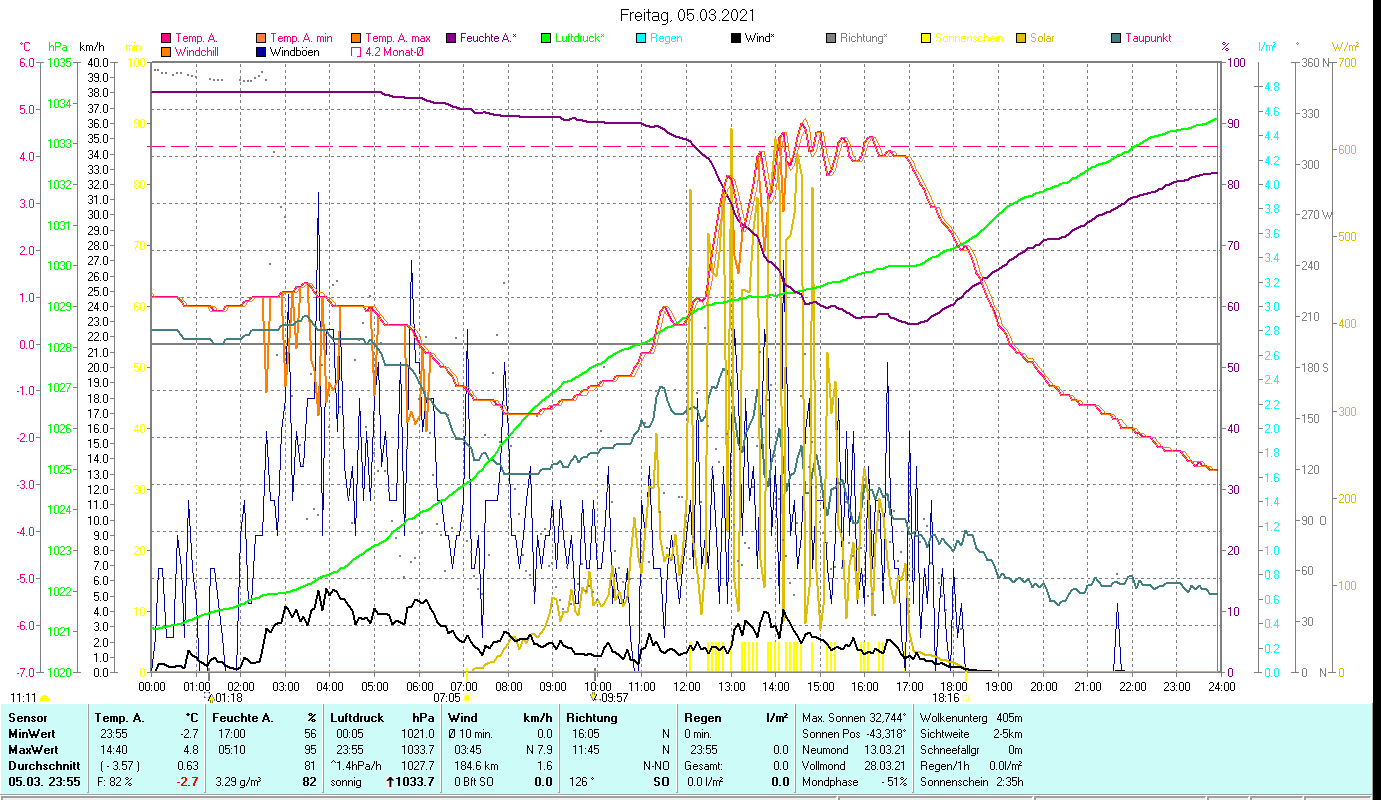Click the Sensor heading in the data table
The width and height of the screenshot is (1381, 800).
click(x=26, y=718)
